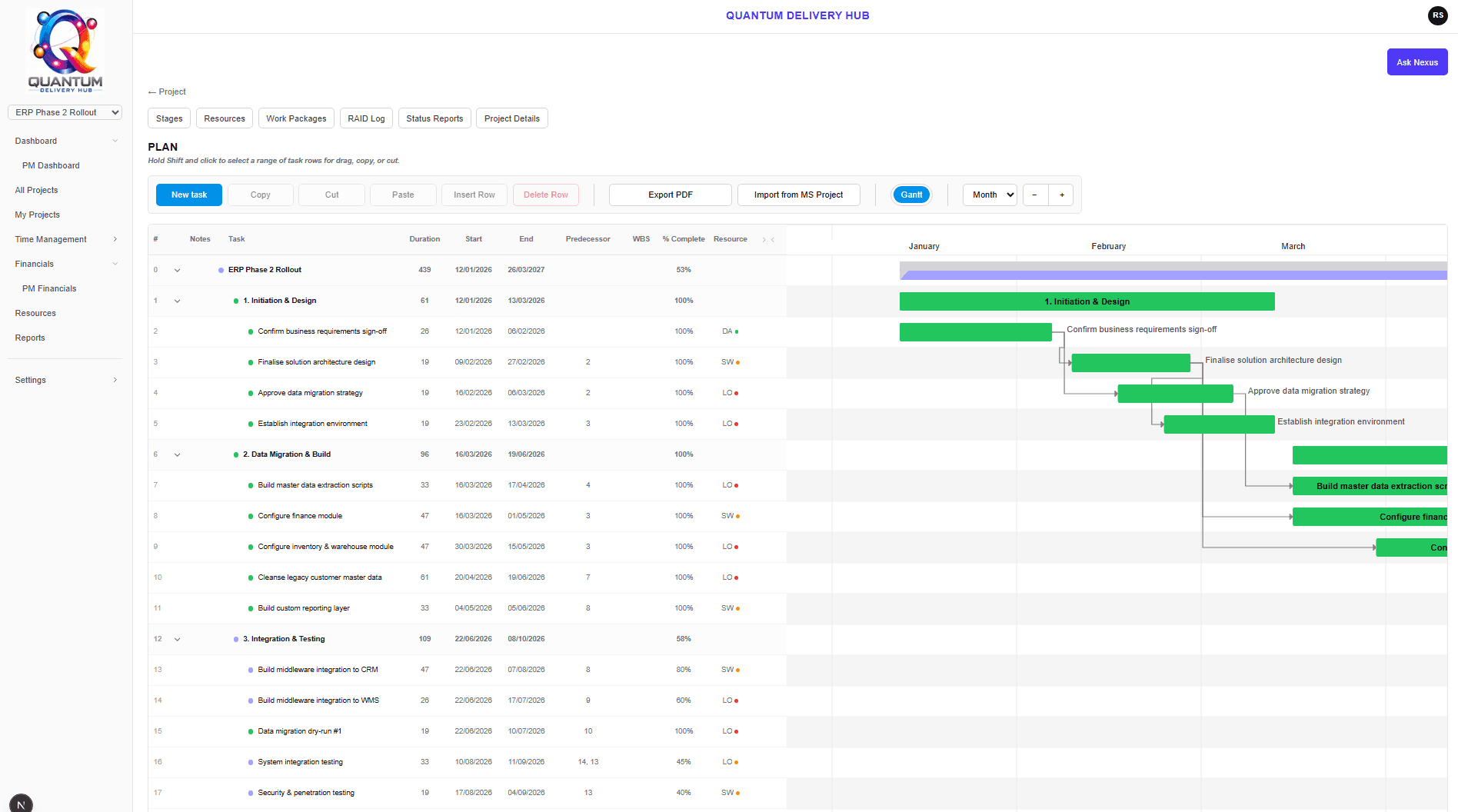Go back via the Project link
The image size is (1458, 812).
pyautogui.click(x=167, y=92)
